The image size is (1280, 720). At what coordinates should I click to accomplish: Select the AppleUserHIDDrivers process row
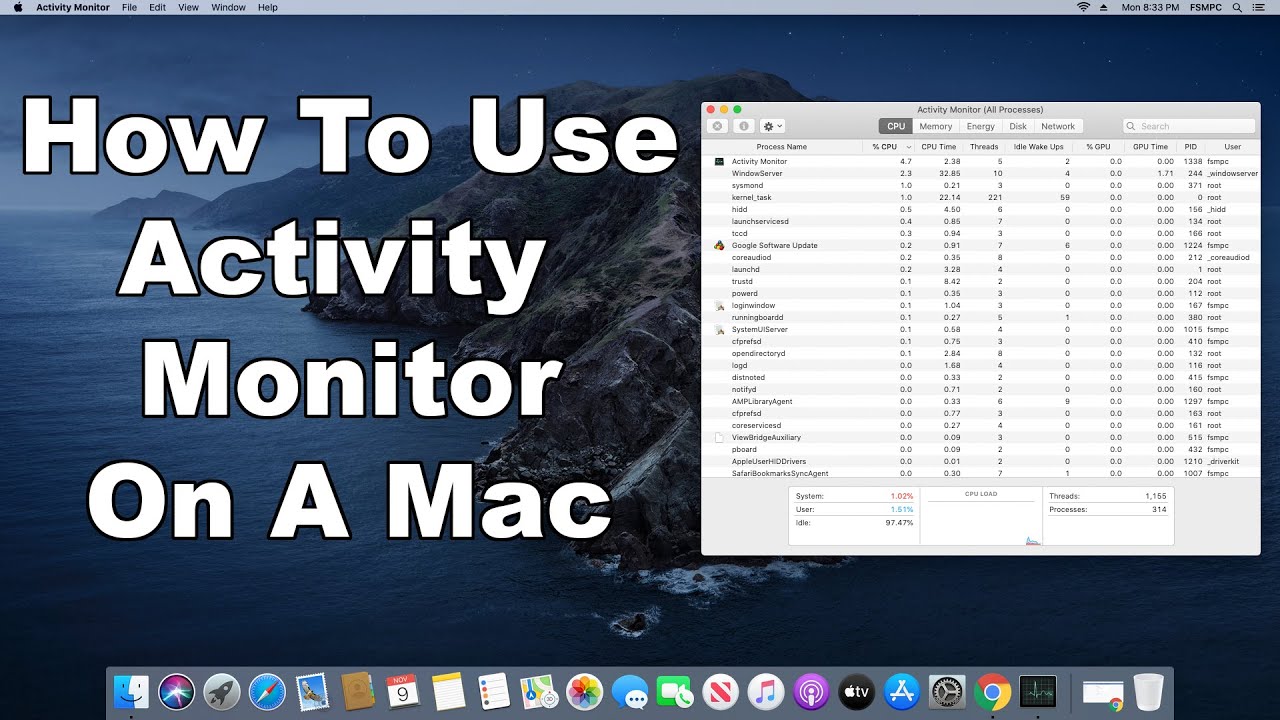[981, 461]
